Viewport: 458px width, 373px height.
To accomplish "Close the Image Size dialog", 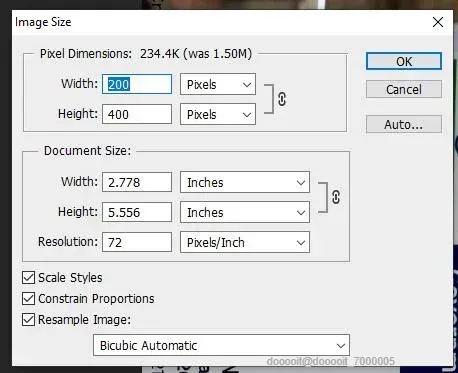I will click(438, 22).
